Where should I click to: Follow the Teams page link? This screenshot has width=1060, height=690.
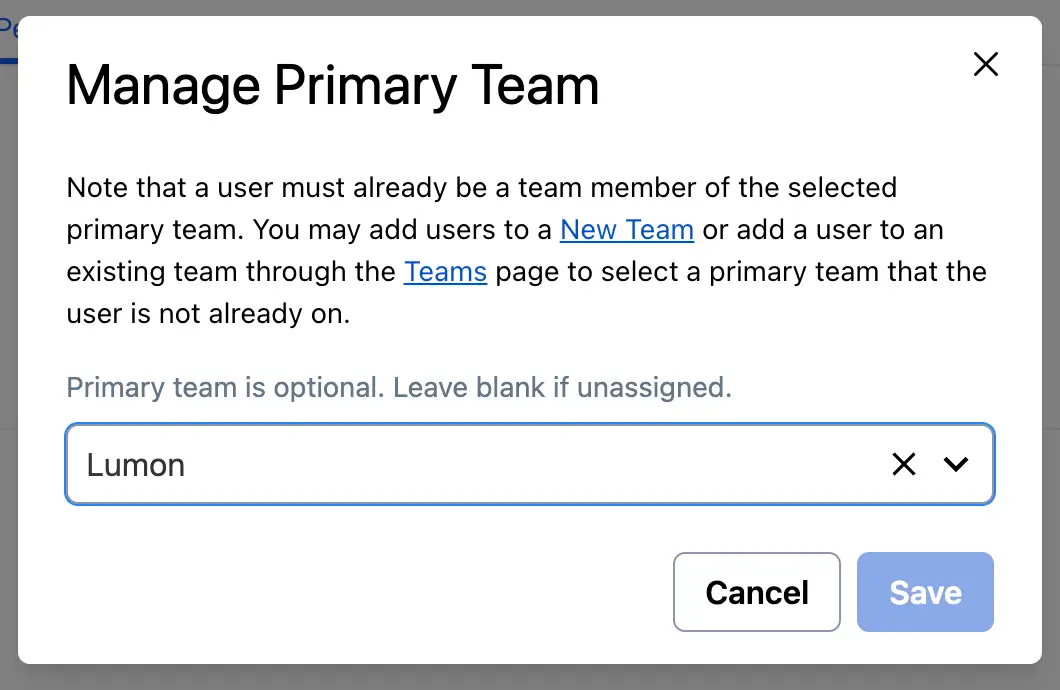(445, 272)
